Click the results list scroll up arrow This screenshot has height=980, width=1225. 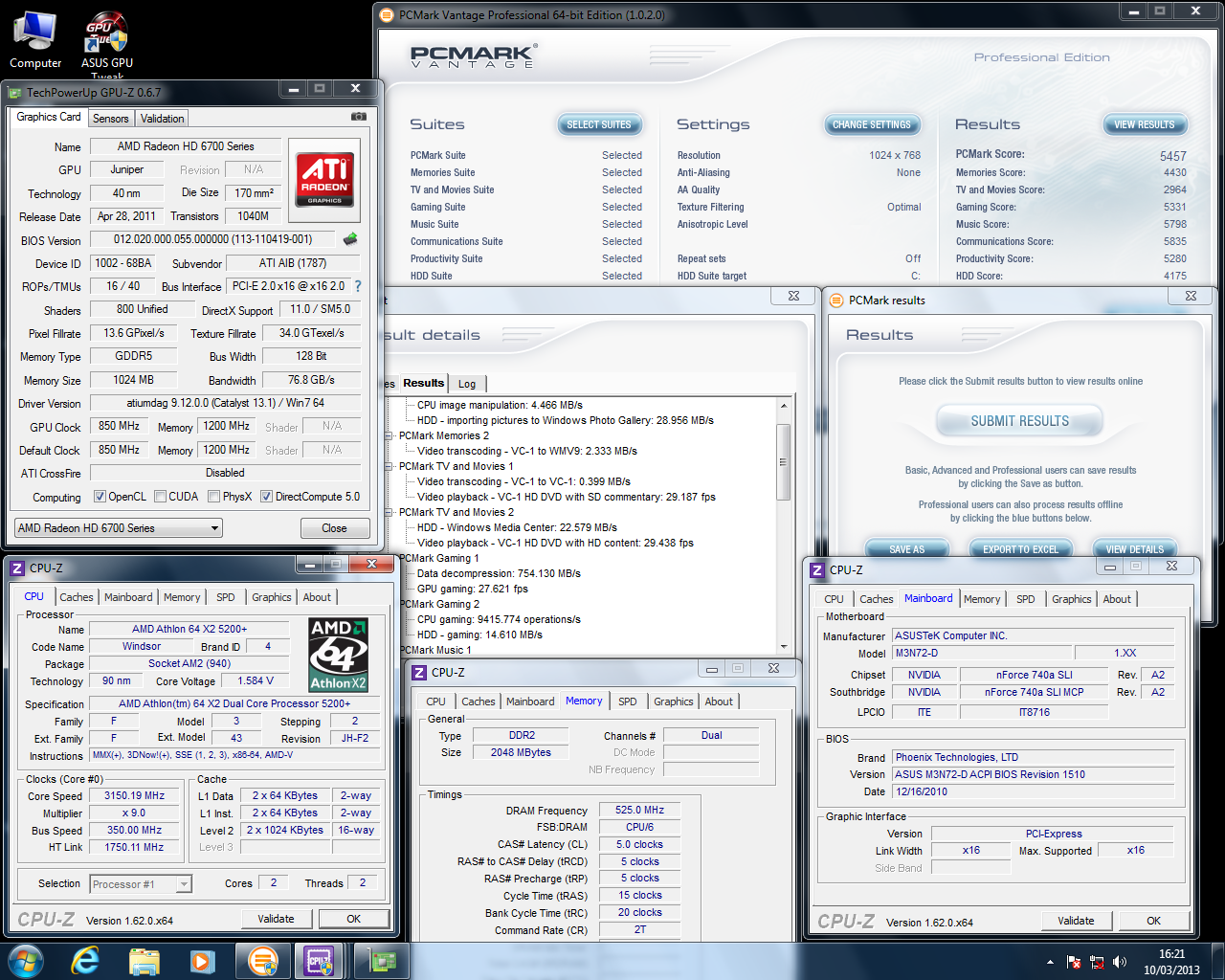(783, 406)
